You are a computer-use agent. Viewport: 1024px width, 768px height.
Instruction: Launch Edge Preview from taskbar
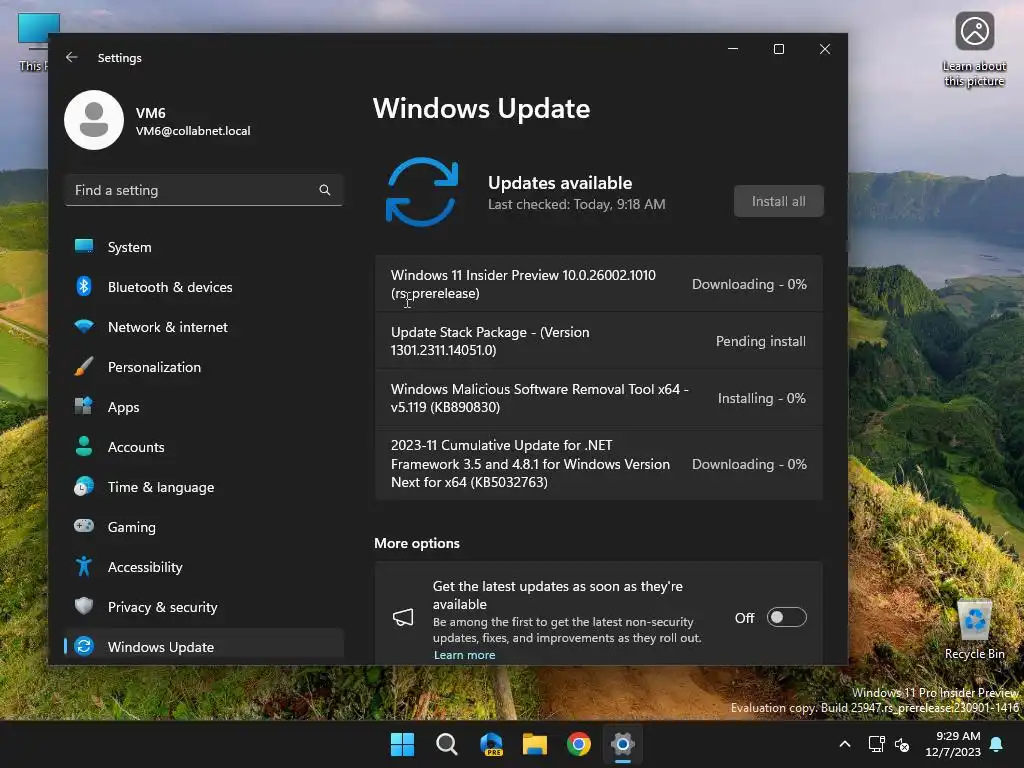coord(491,744)
